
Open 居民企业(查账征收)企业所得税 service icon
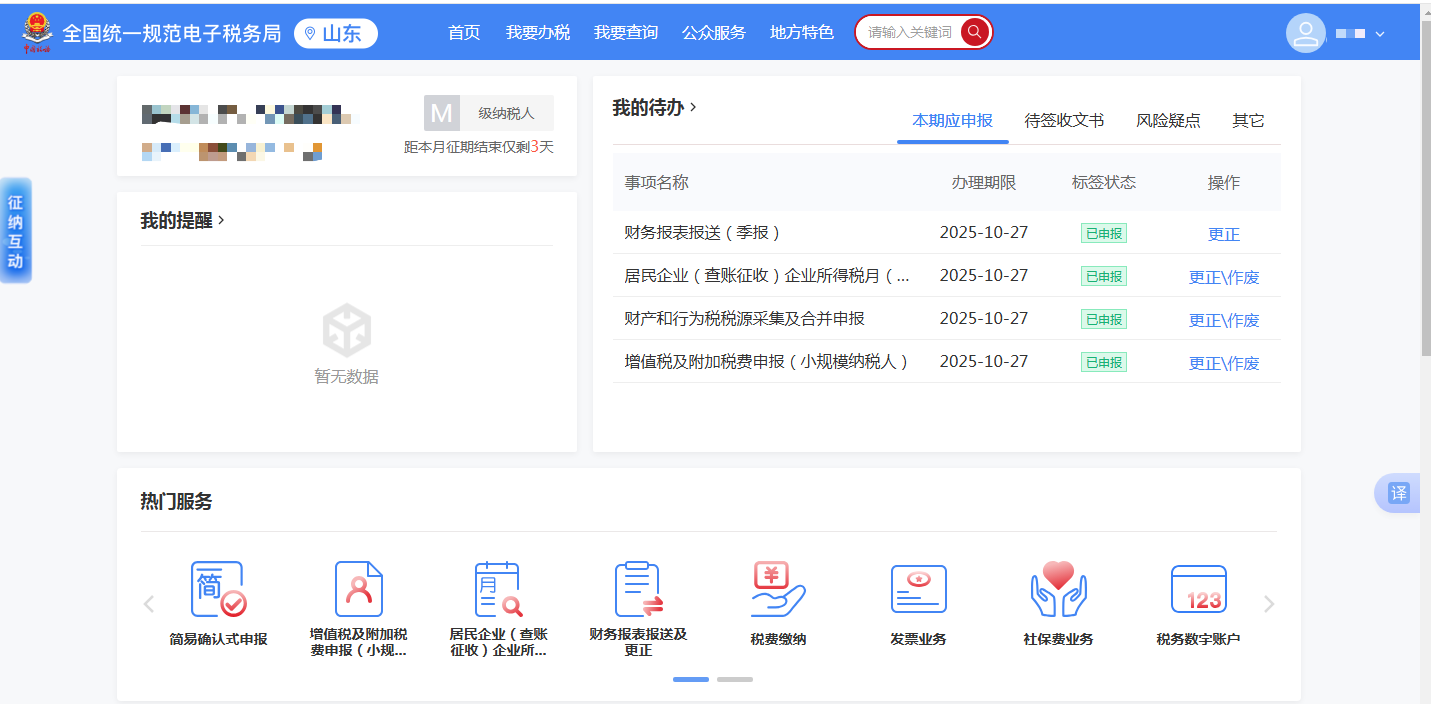coord(498,590)
